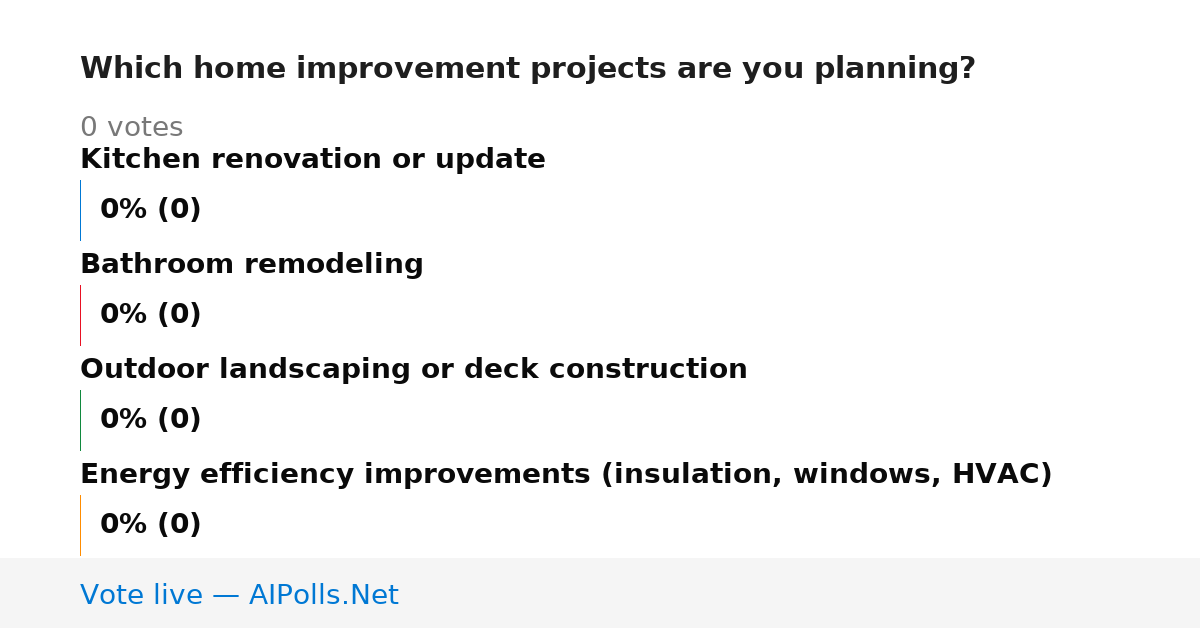Viewport: 1200px width, 628px height.
Task: Open the Vote live — AIPolls.Net link
Action: [x=239, y=595]
